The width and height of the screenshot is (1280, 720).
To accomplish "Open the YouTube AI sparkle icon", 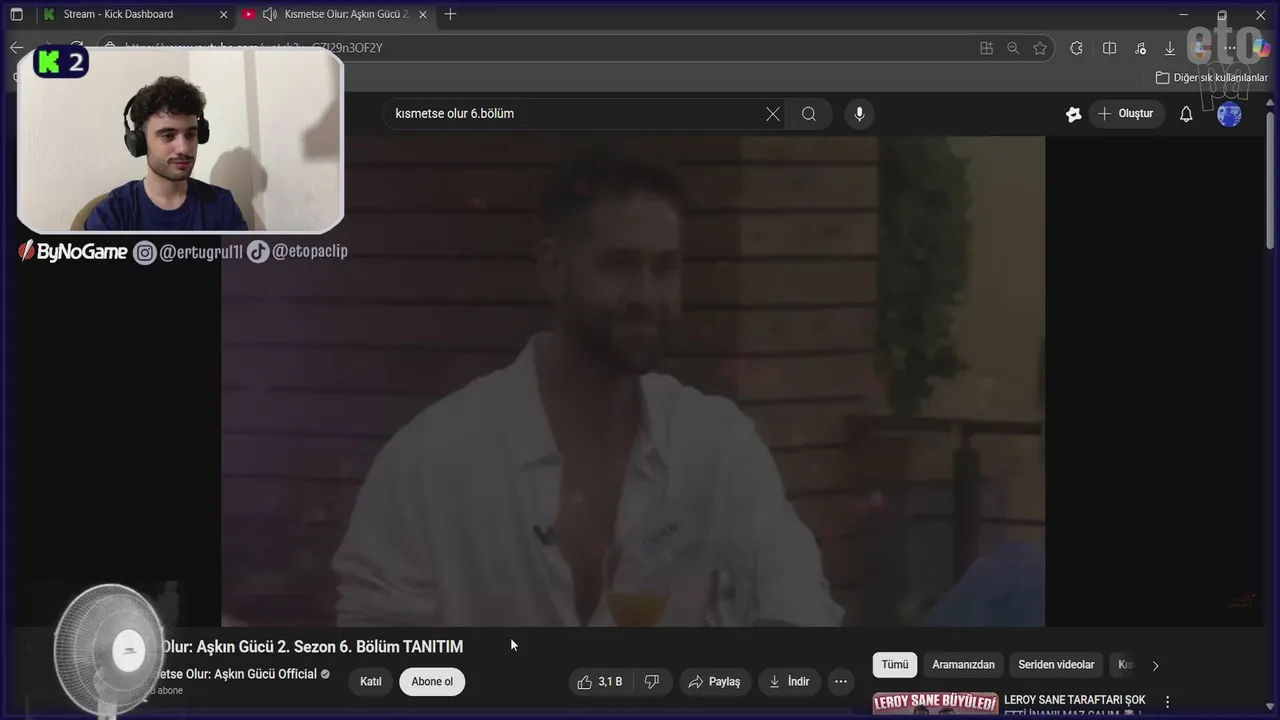I will coord(1074,114).
